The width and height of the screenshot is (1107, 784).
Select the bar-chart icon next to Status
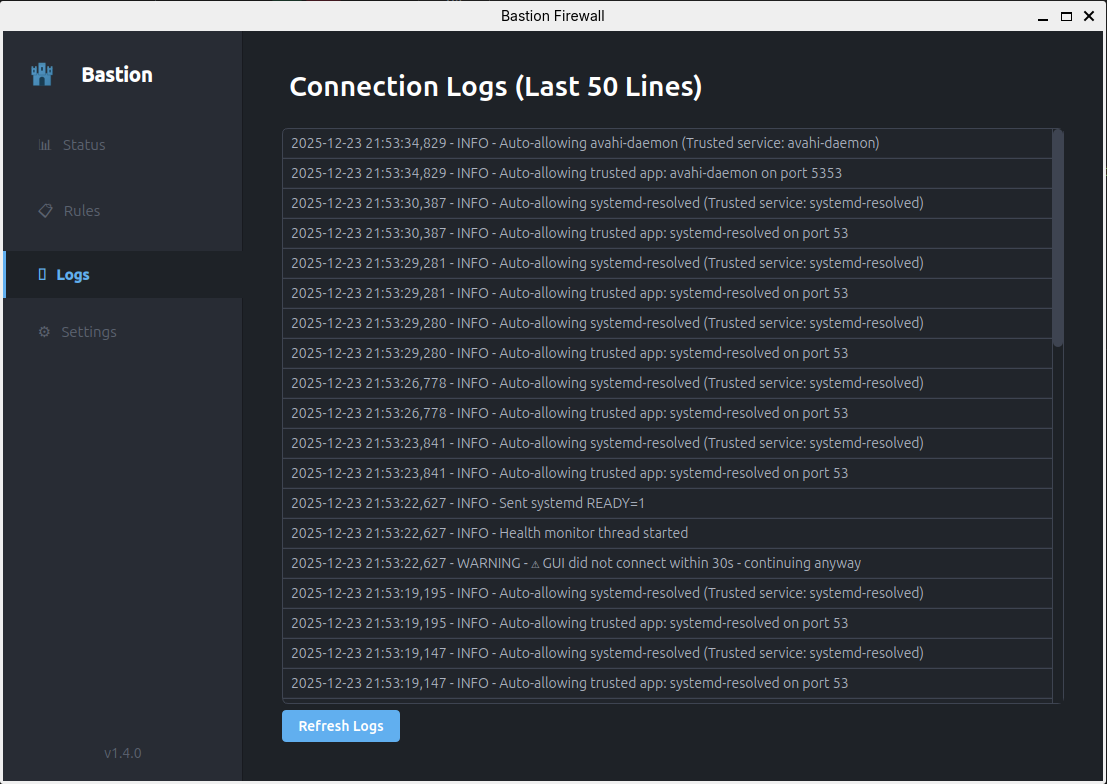44,144
